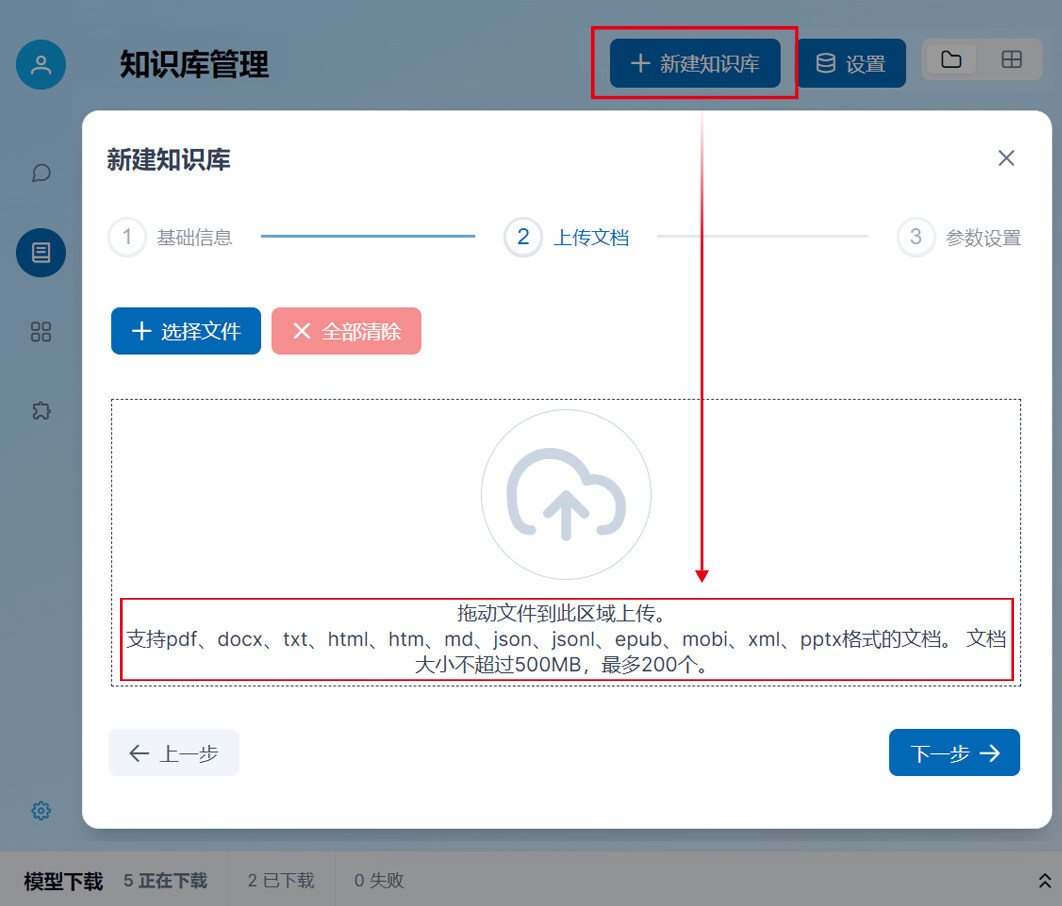The width and height of the screenshot is (1062, 906).
Task: Select the star plugin icon in sidebar
Action: [x=40, y=410]
